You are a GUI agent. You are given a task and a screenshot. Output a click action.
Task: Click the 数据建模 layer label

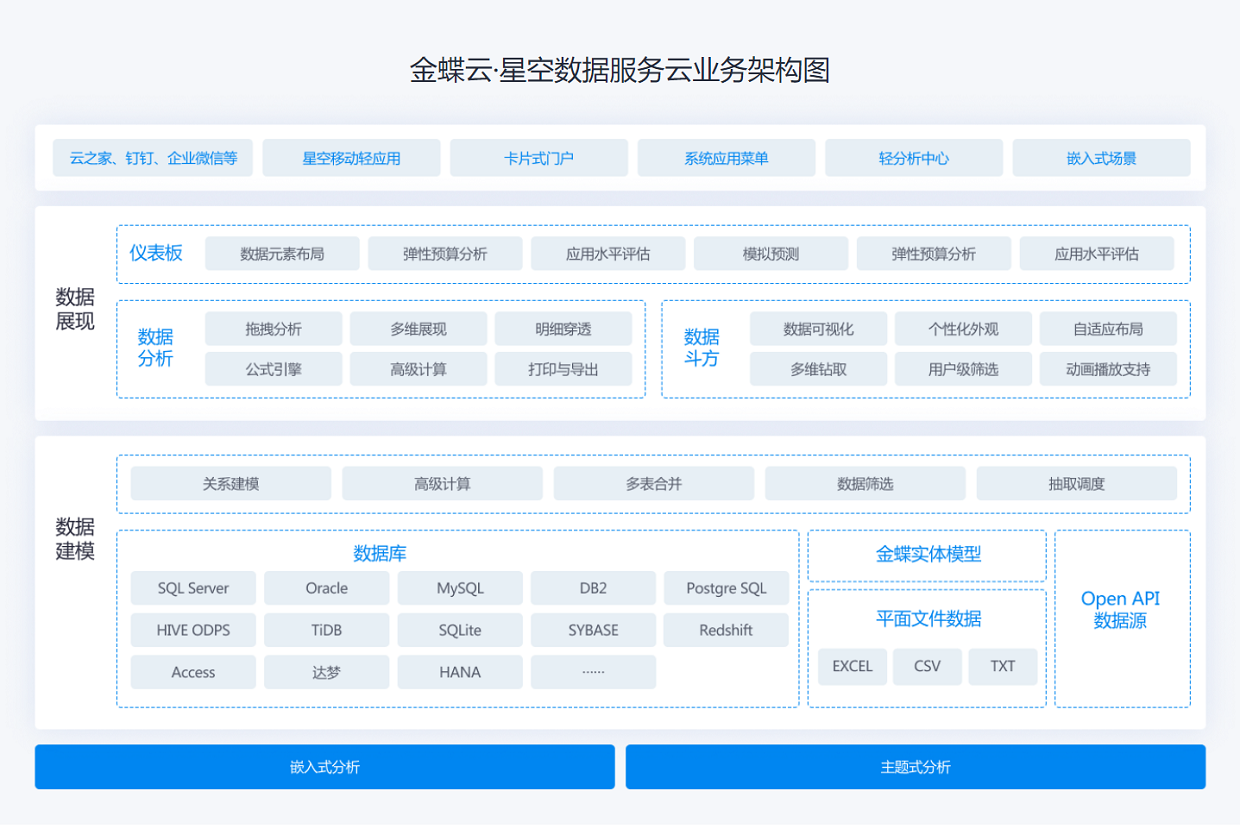click(x=75, y=539)
